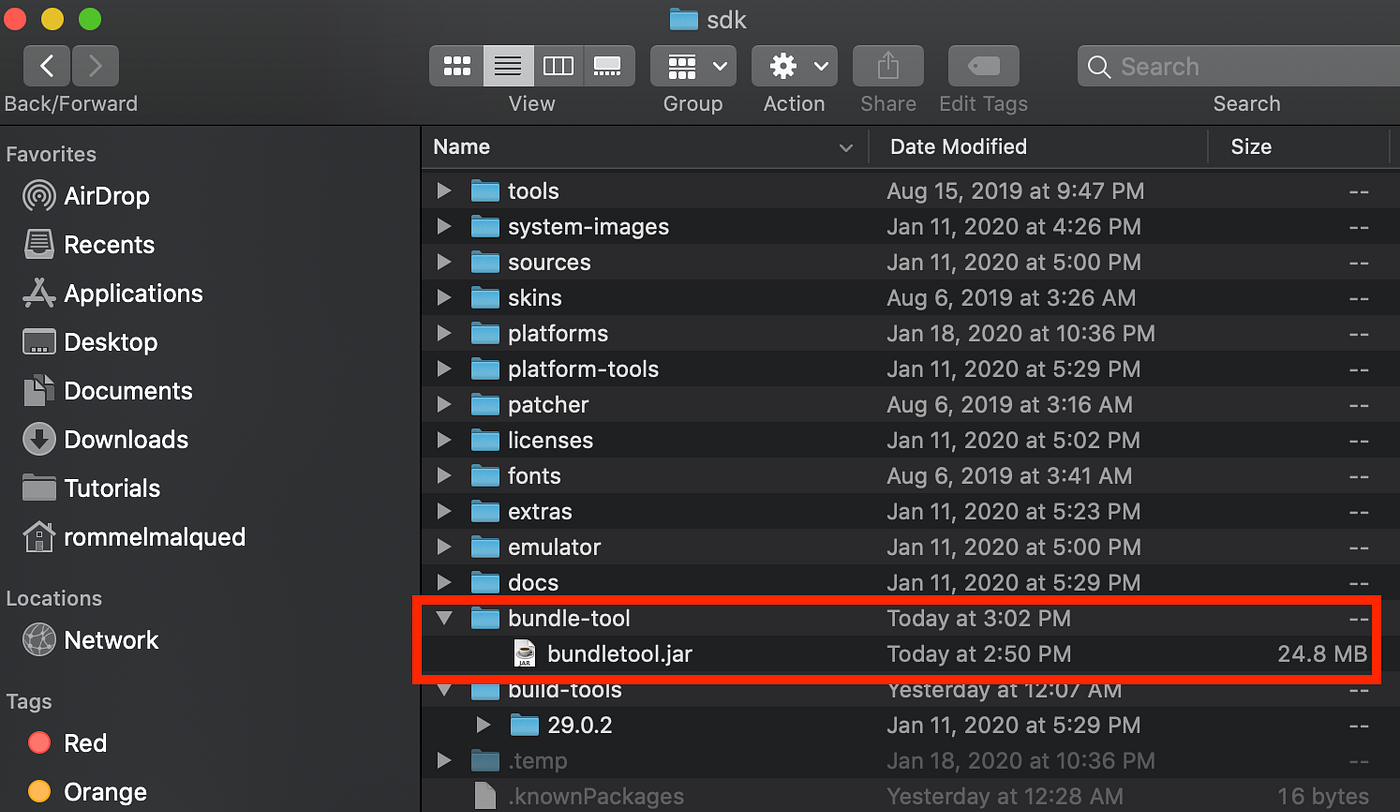Select the Red tag
Screen dimensions: 1400x812
point(86,742)
